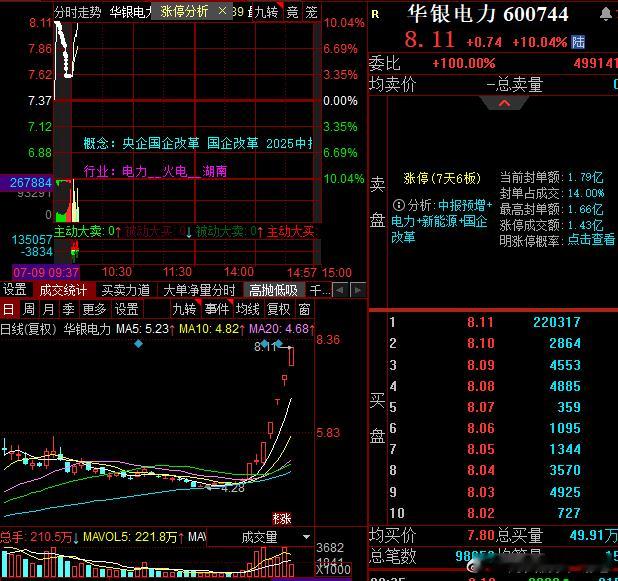The height and width of the screenshot is (581, 618).
Task: Click the 窗 window button
Action: coord(304,309)
